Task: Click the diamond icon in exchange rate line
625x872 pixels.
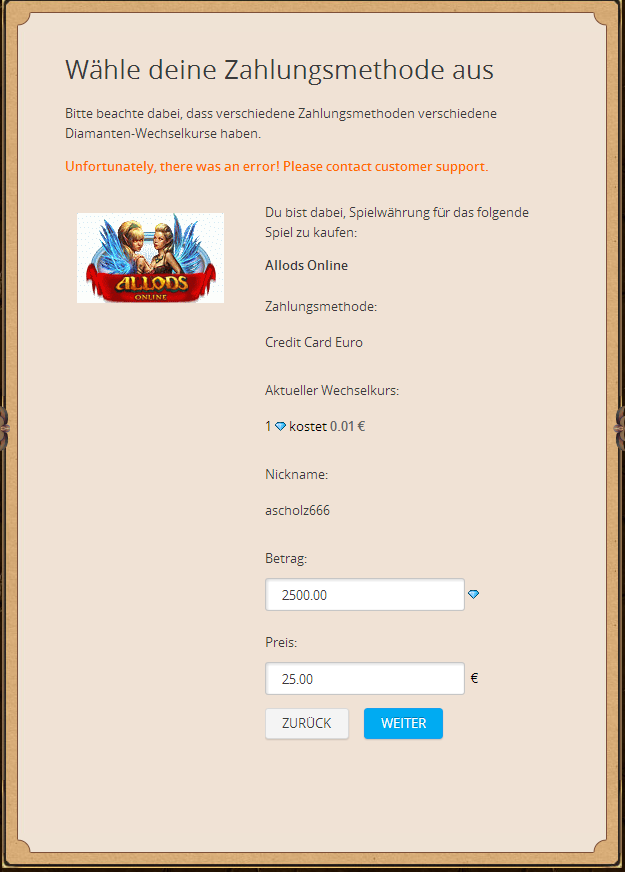Action: 280,427
